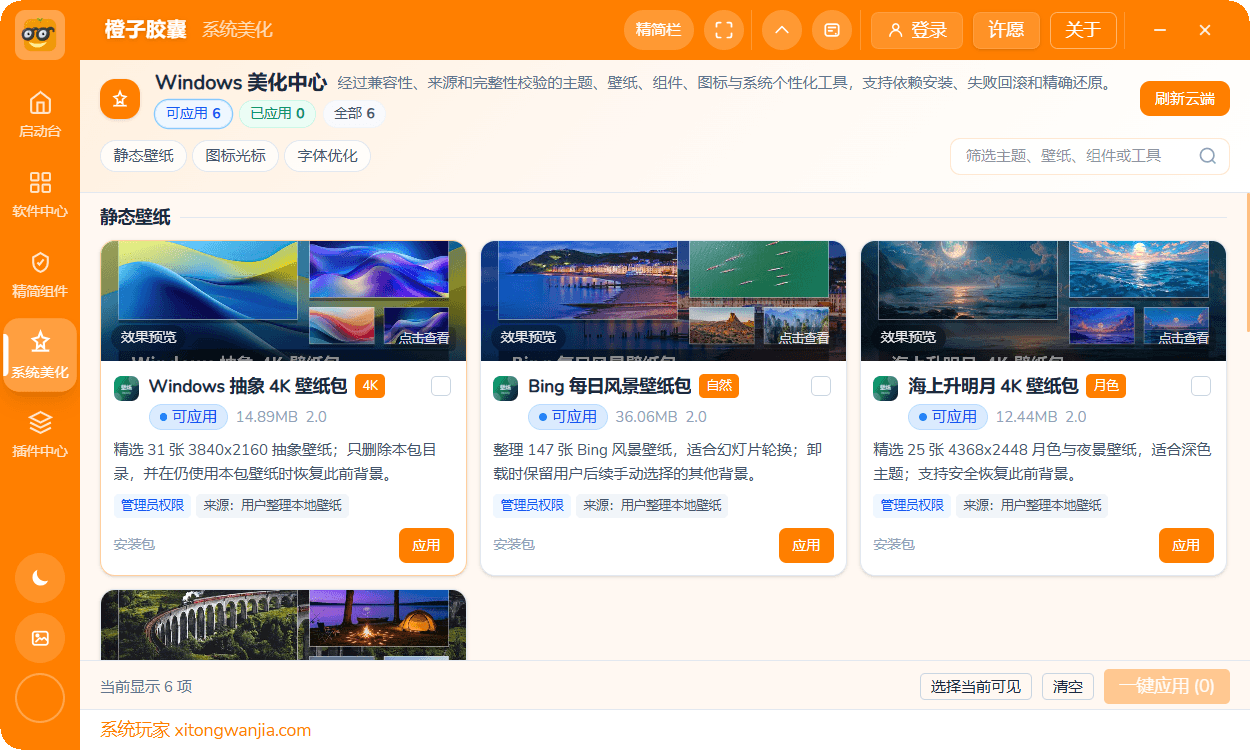Click the 月色 tag on 海上升明月 card

click(1105, 386)
